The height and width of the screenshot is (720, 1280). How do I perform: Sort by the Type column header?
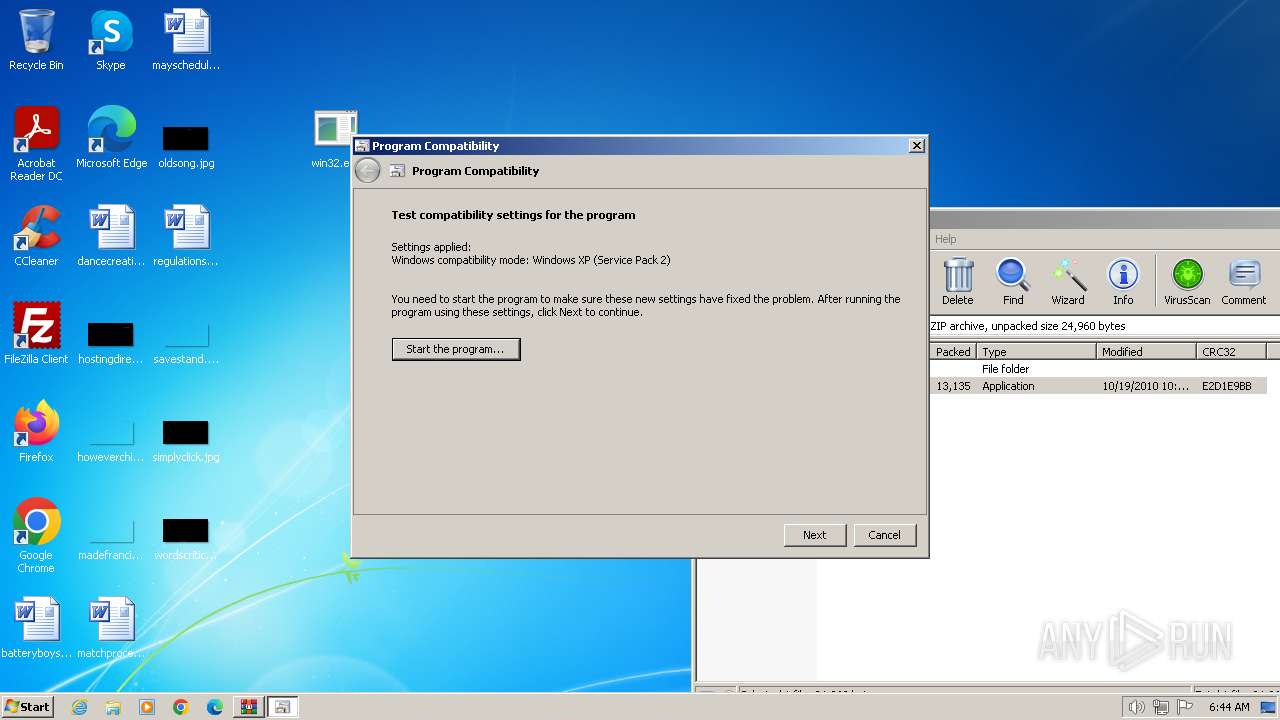1036,352
